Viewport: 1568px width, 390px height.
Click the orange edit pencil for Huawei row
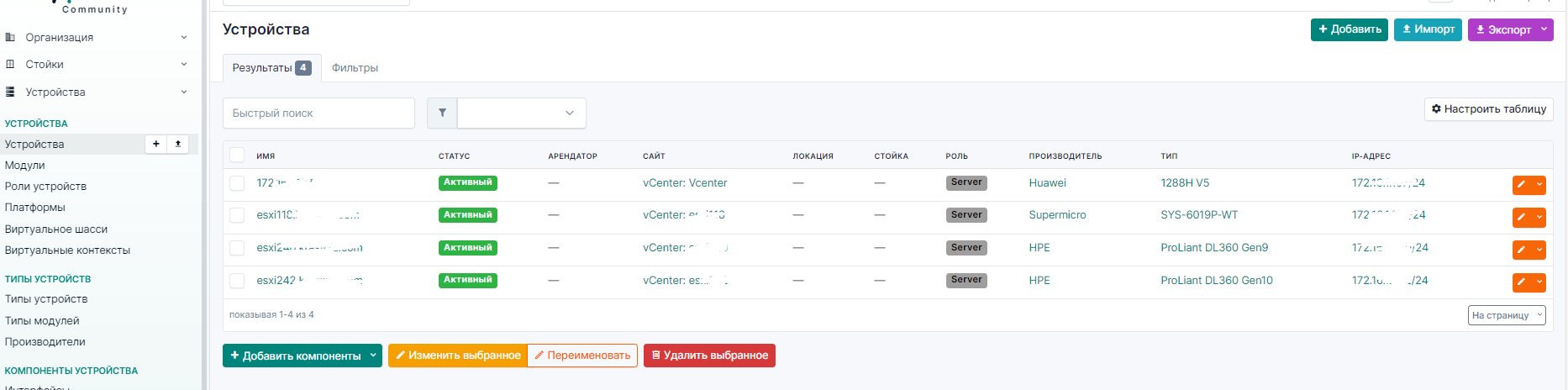tap(1521, 185)
